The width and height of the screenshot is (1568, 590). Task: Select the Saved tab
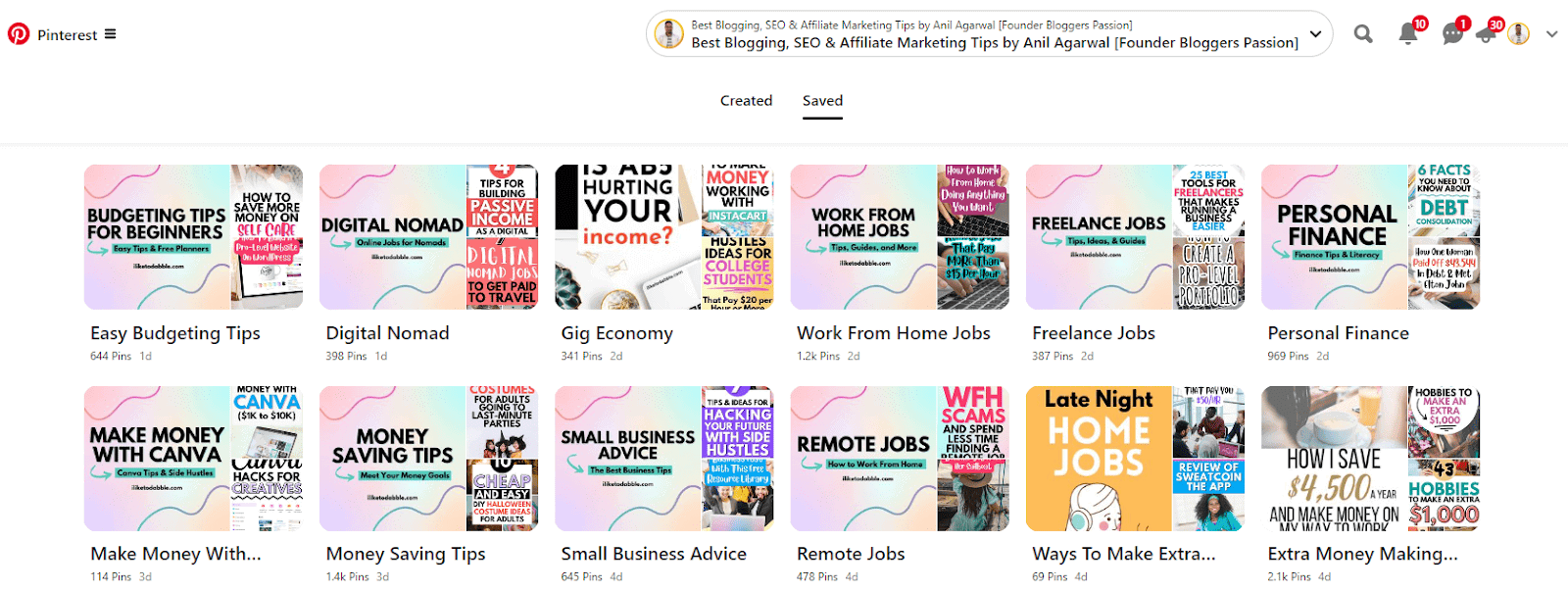coord(822,100)
